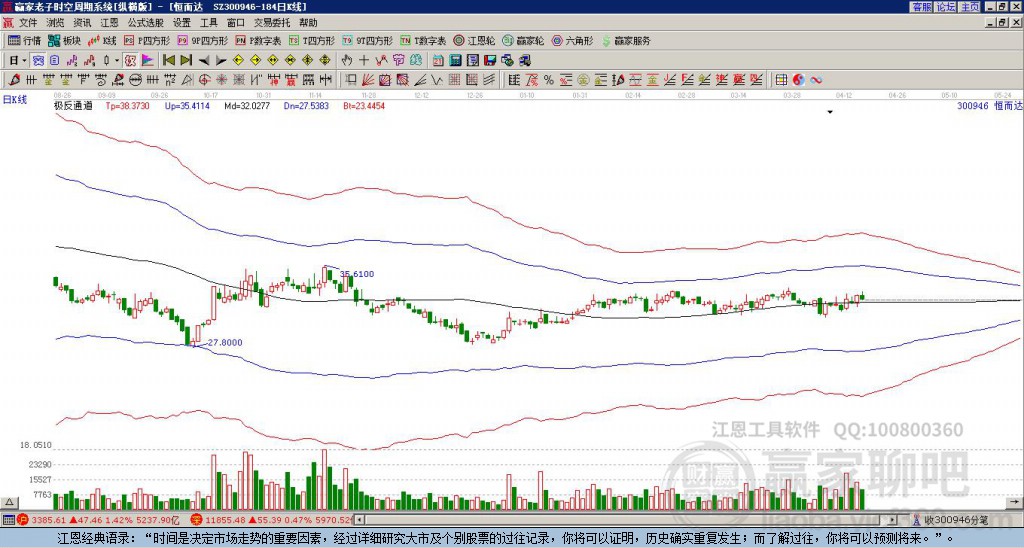Viewport: 1024px width, 548px height.
Task: Open the 六角形 hexagon tool
Action: [572, 40]
